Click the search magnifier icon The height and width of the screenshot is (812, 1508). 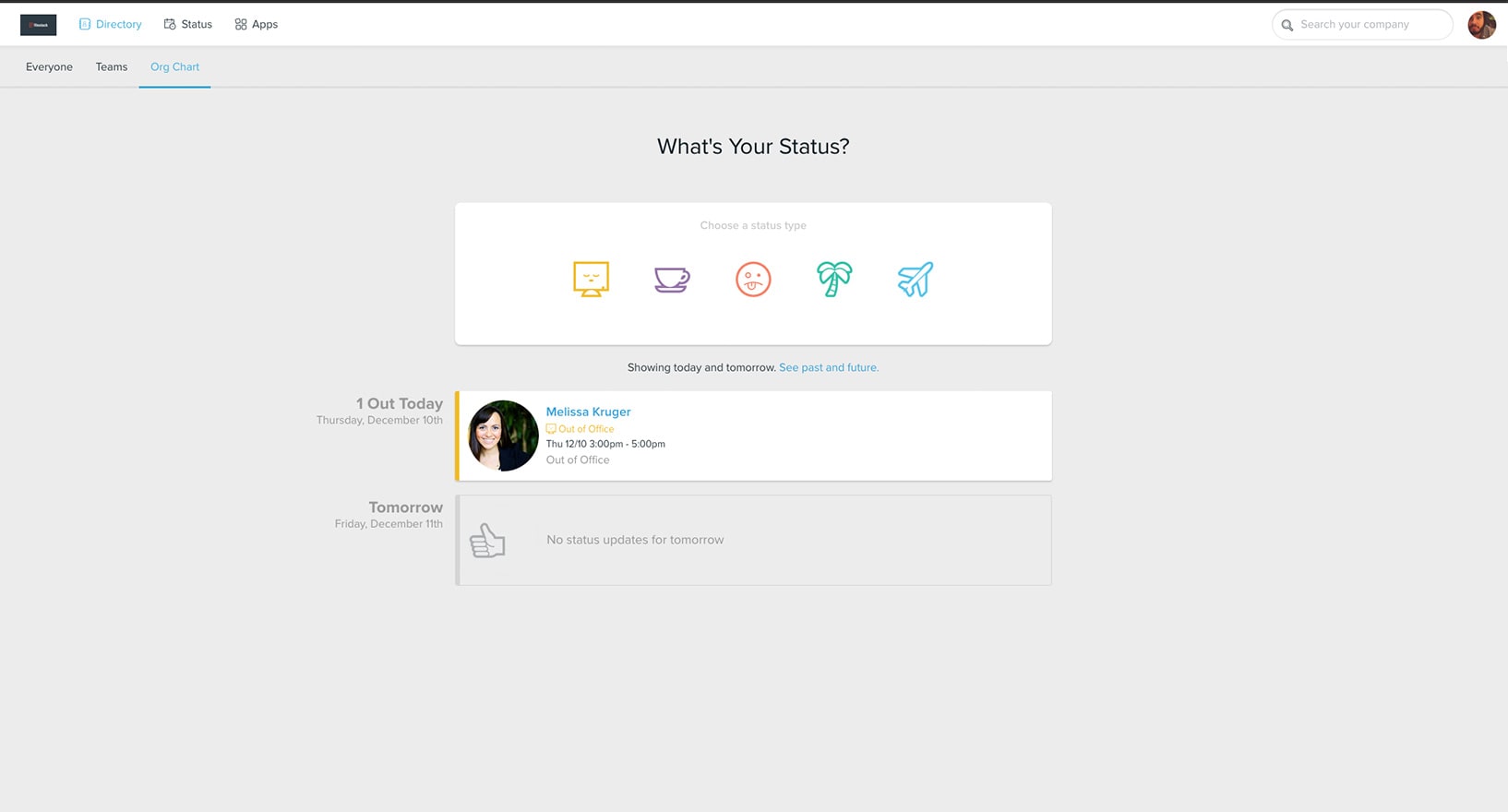click(1287, 25)
